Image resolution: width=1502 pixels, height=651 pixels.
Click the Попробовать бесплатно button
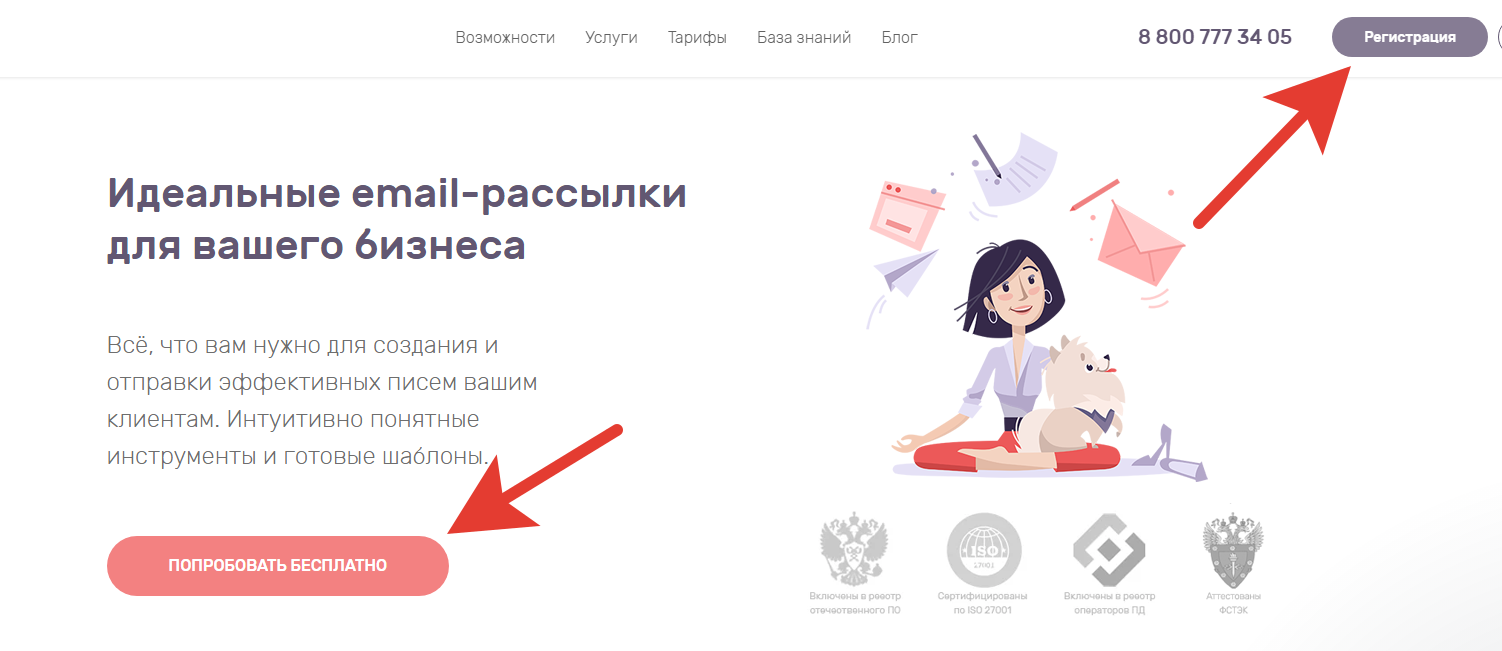(x=278, y=566)
